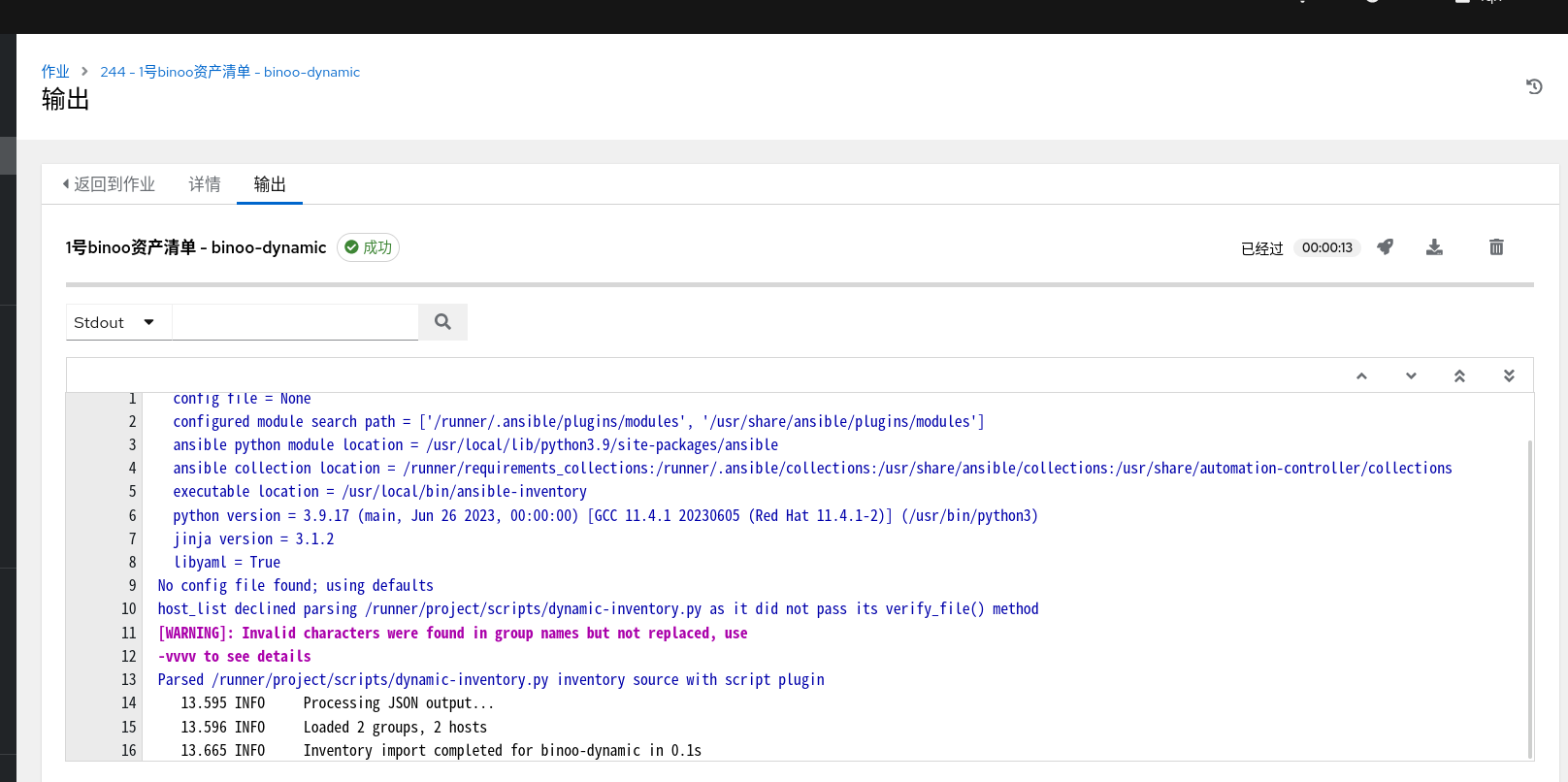Select line 13 Parsed inventory source text
The width and height of the screenshot is (1568, 782).
coord(491,680)
